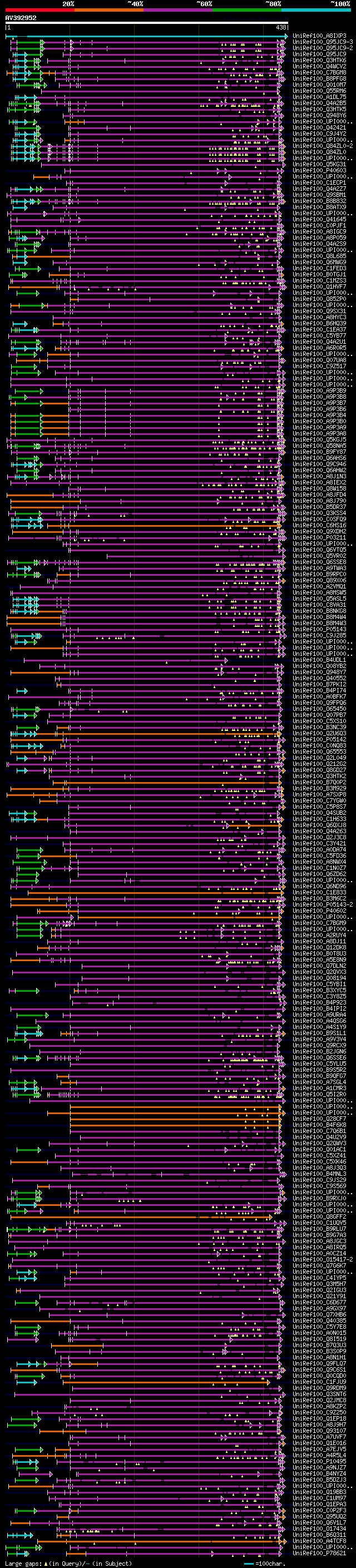
Task: Select the UniRef100_C1ECP1 label
Action: pyautogui.click(x=319, y=182)
